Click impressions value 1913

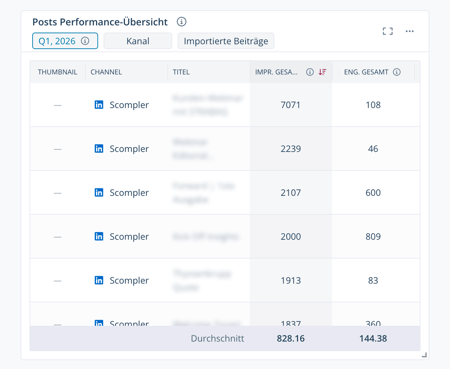(290, 281)
